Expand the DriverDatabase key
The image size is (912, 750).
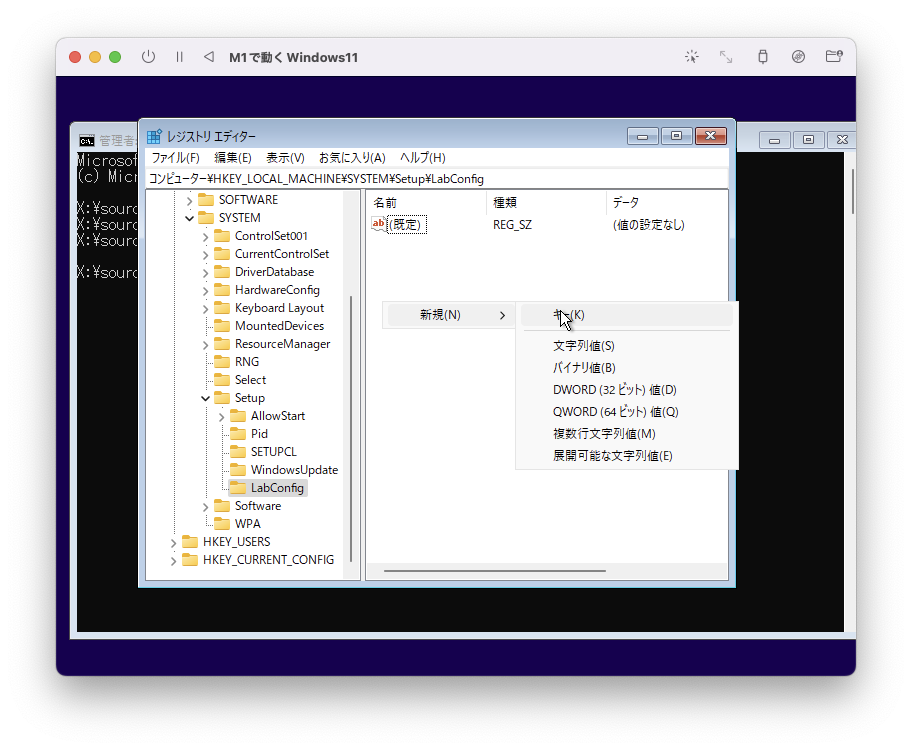coord(205,273)
